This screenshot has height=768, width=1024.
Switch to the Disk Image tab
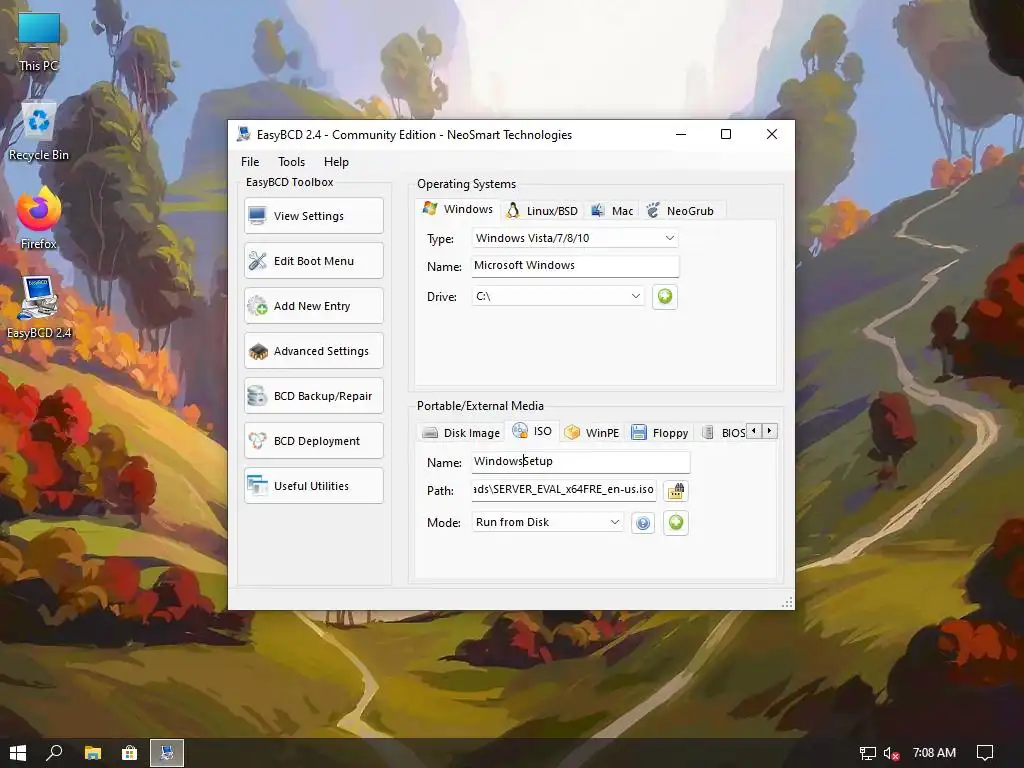[461, 433]
